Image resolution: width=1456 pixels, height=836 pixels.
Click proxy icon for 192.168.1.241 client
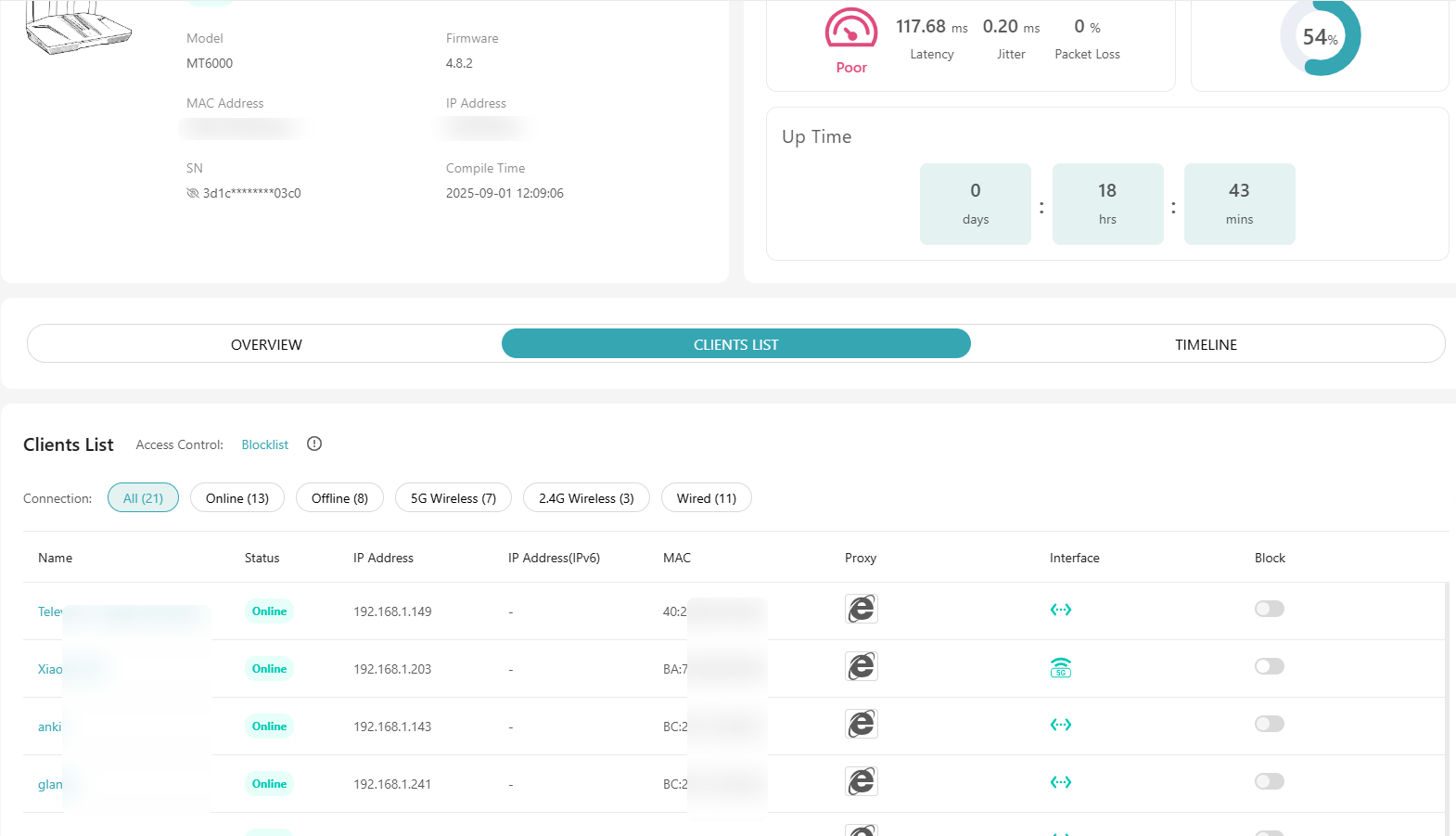tap(861, 781)
